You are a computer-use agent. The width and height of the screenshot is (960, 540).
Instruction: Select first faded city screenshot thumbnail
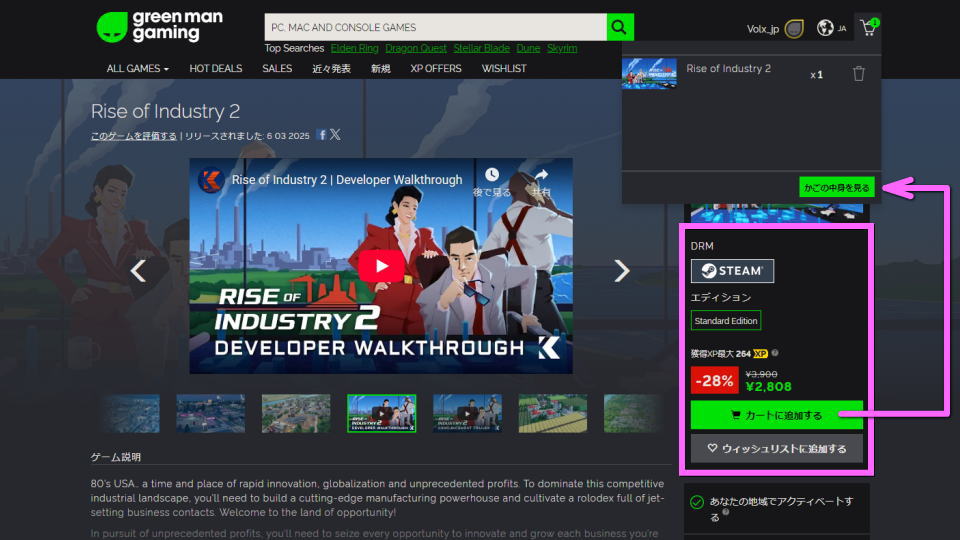[x=132, y=413]
